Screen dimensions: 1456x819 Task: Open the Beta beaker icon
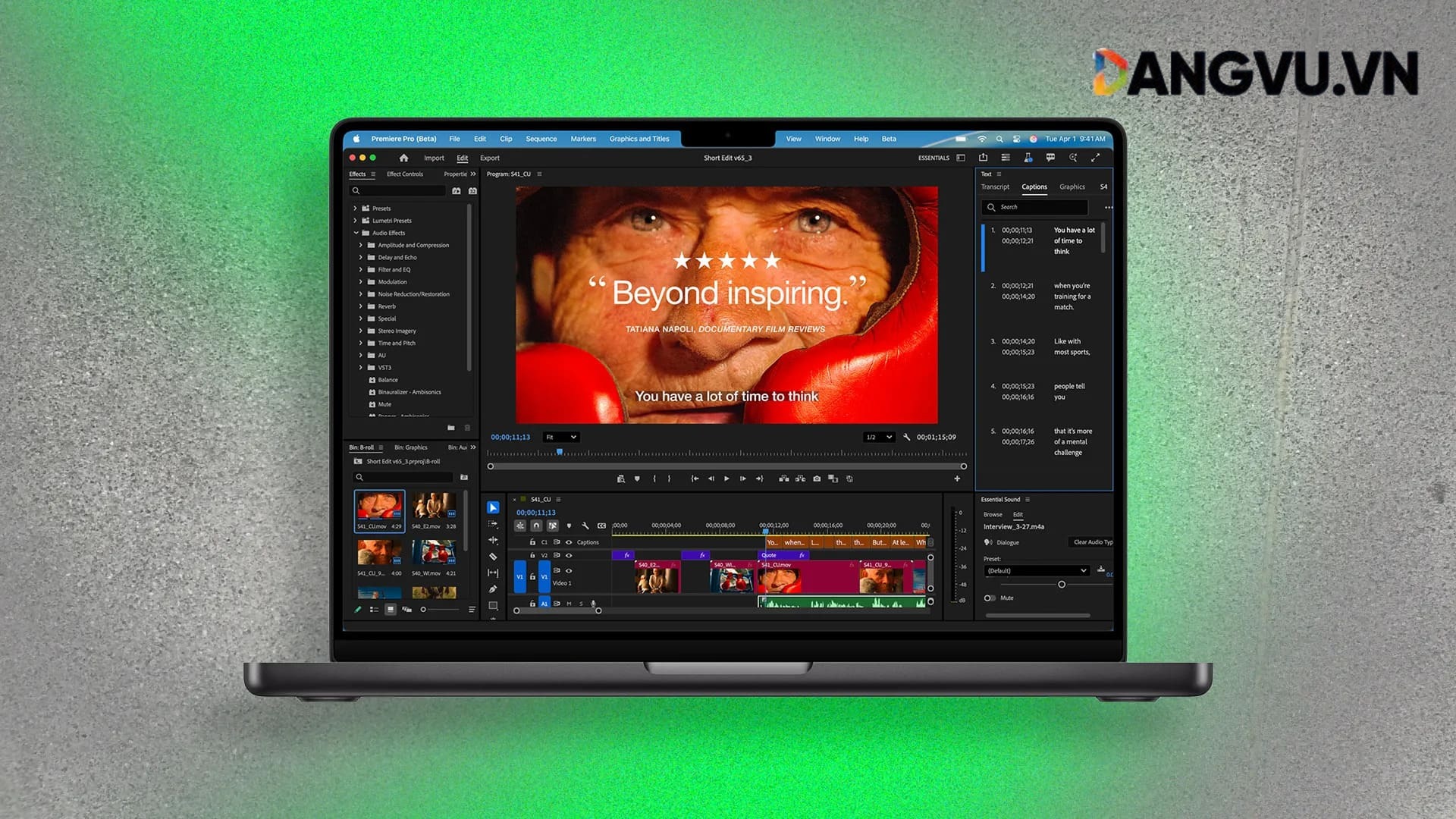point(1028,158)
